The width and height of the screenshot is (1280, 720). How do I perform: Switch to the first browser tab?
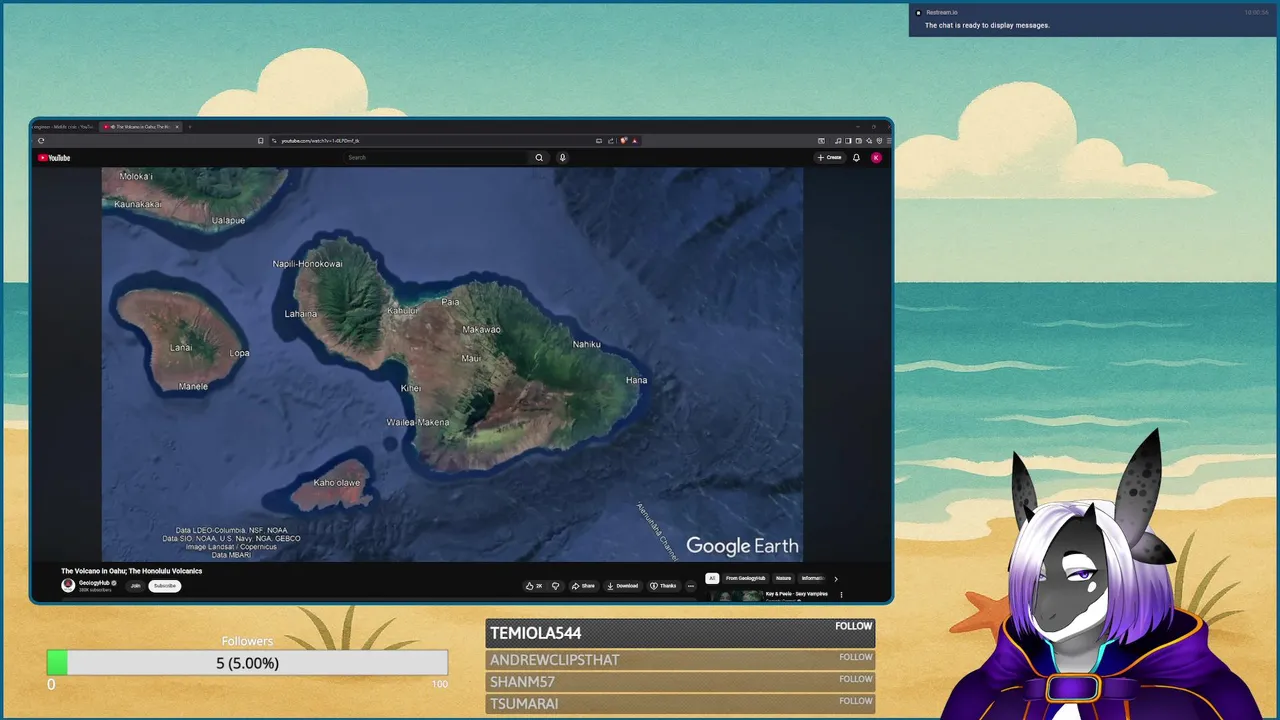64,127
